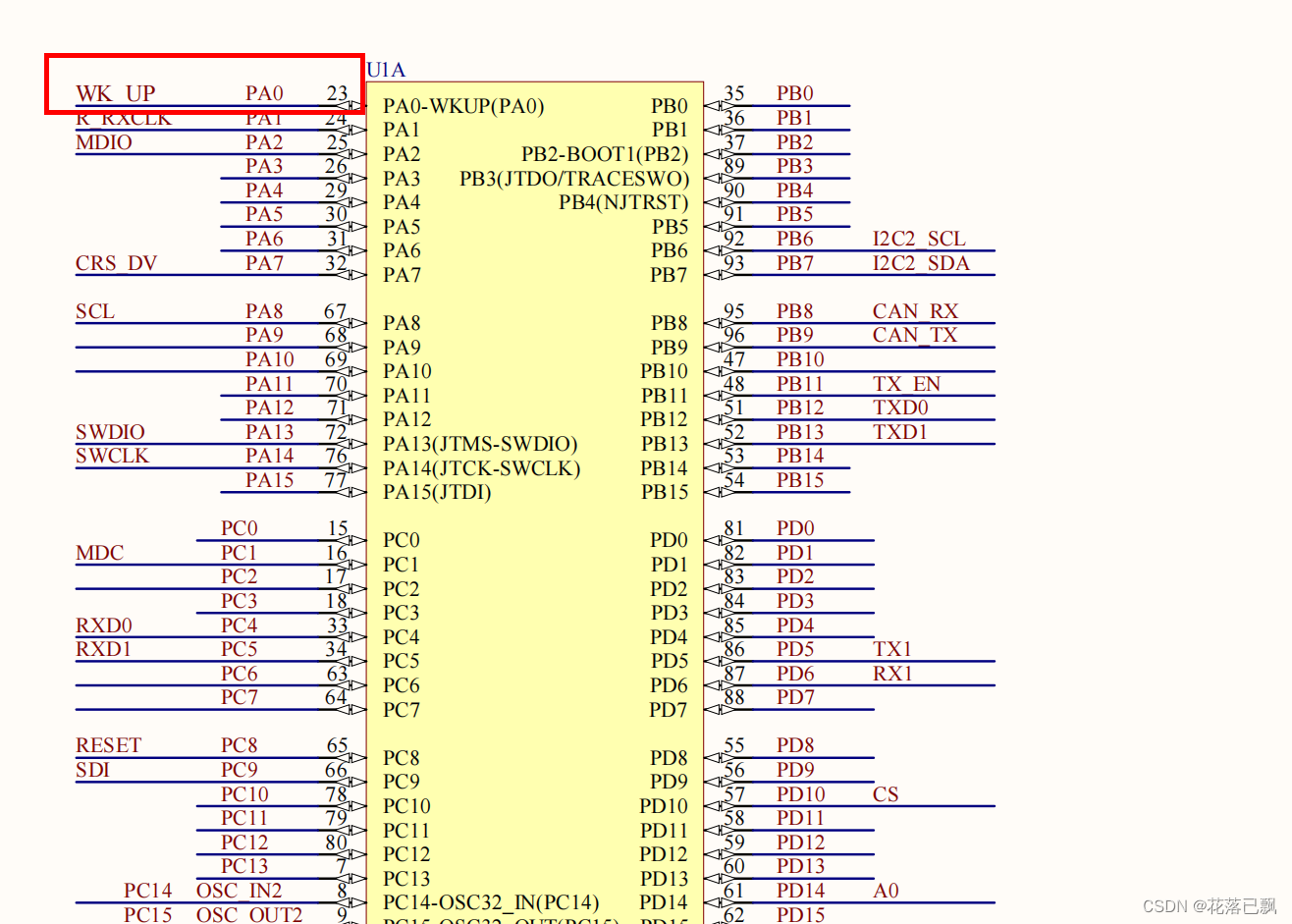The height and width of the screenshot is (924, 1292).
Task: Click pin number 65 beside PC8
Action: 337,745
